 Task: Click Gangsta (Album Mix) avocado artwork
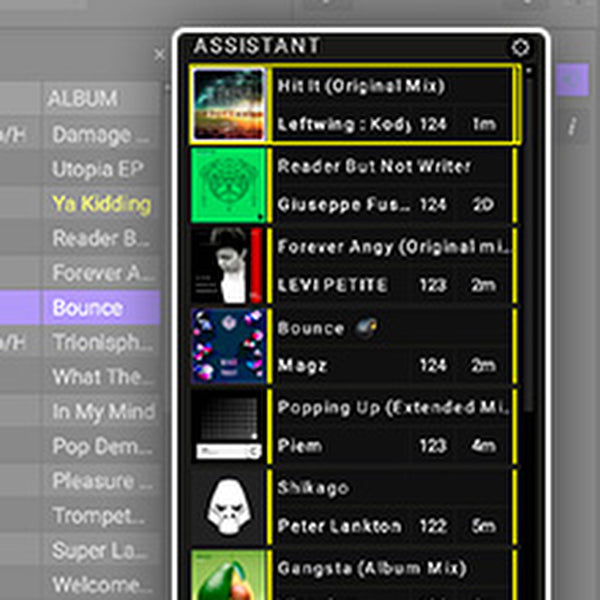tap(229, 575)
